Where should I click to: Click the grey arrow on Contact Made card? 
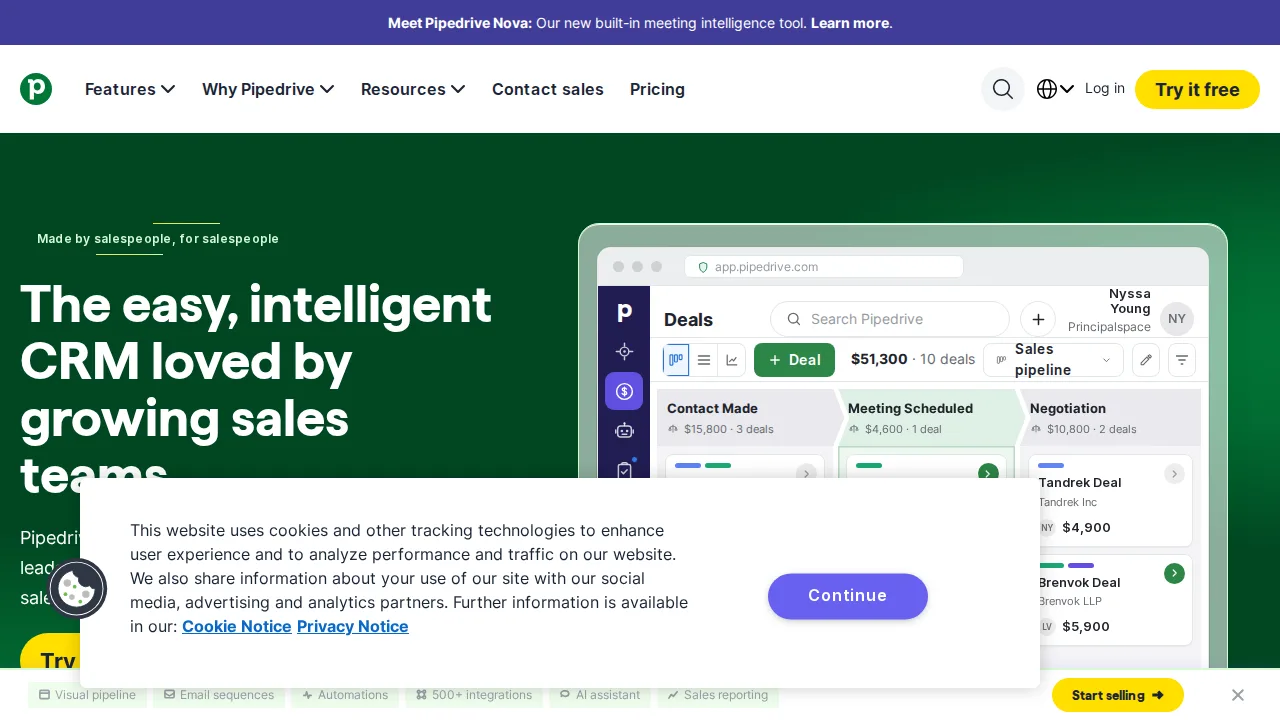click(806, 473)
